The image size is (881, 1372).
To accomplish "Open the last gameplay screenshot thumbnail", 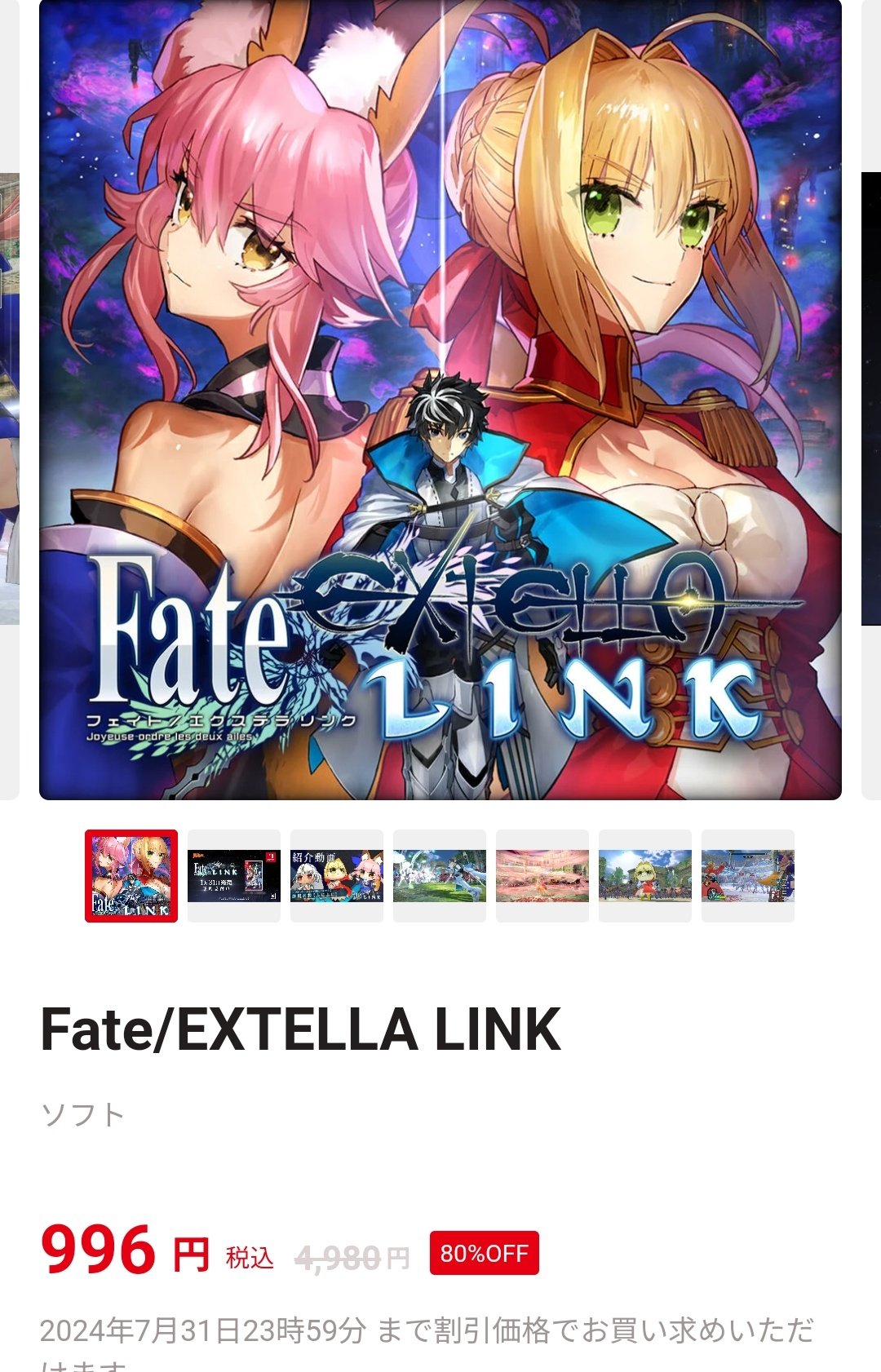I will tap(748, 876).
